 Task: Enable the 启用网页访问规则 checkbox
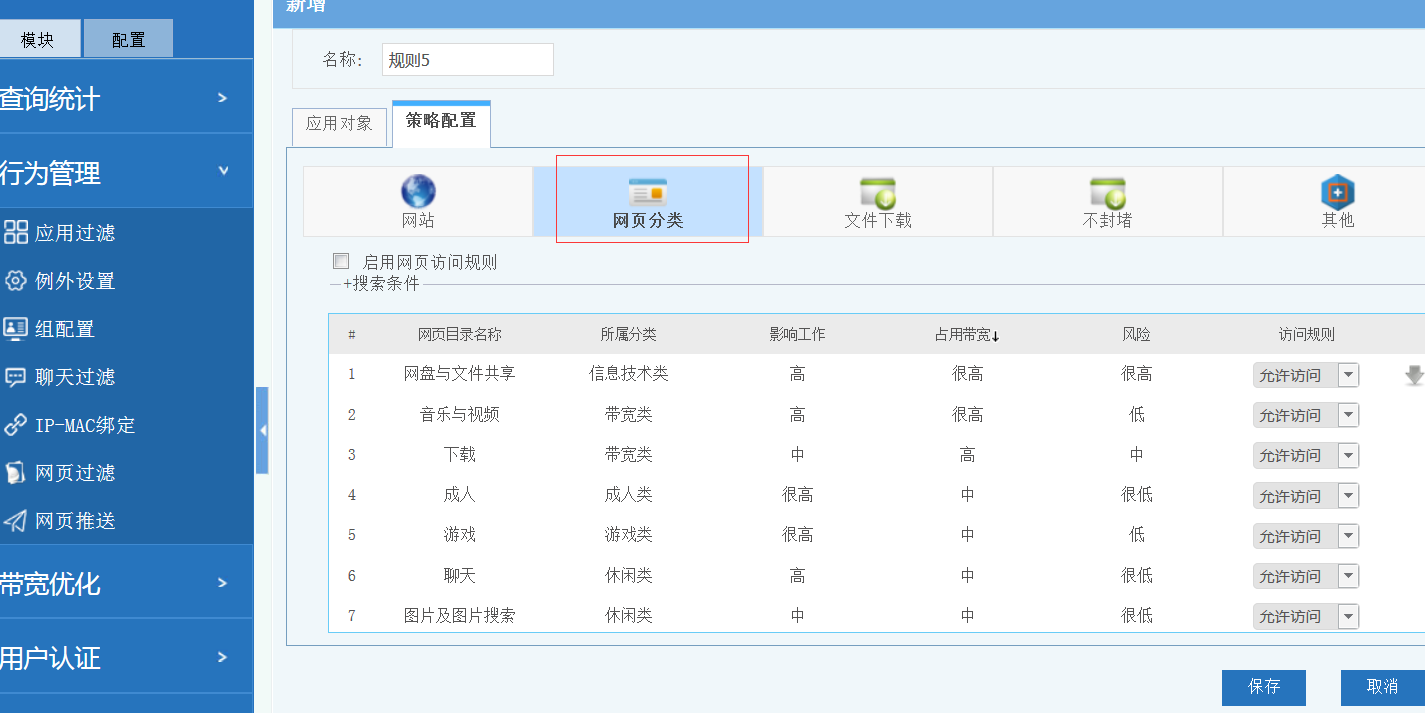coord(341,262)
